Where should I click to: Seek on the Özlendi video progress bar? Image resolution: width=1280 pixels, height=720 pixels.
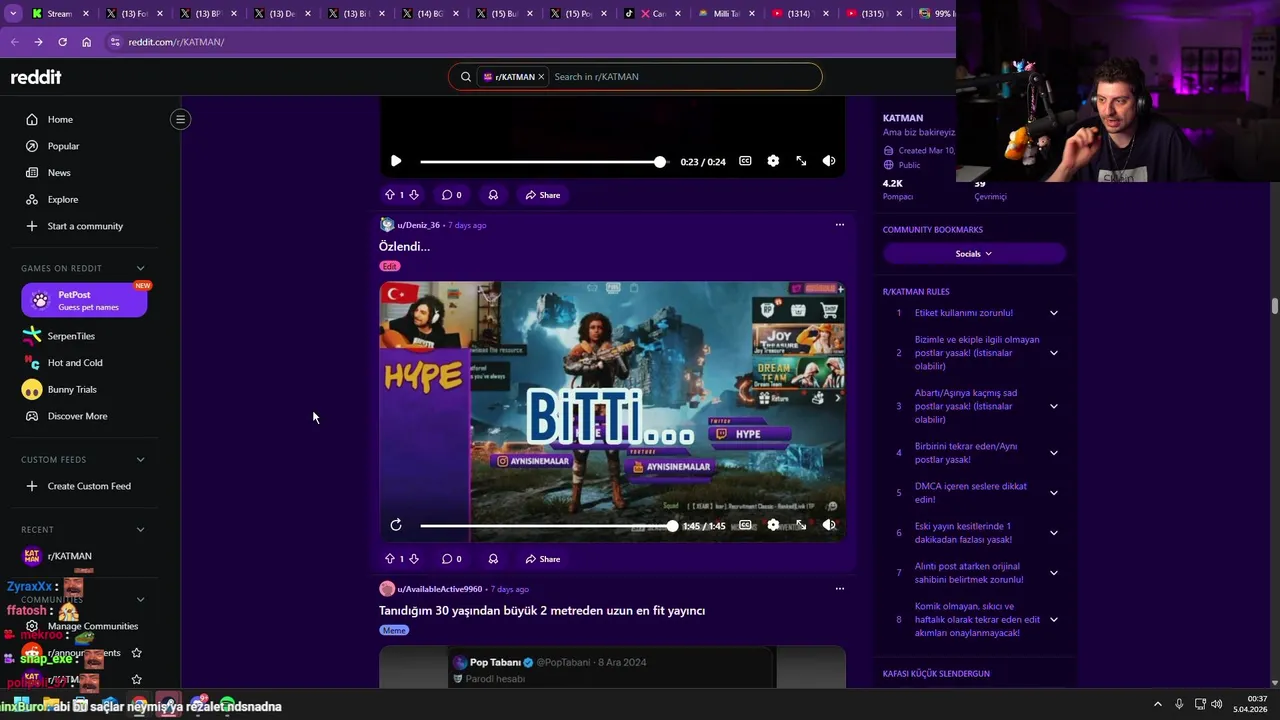[547, 525]
